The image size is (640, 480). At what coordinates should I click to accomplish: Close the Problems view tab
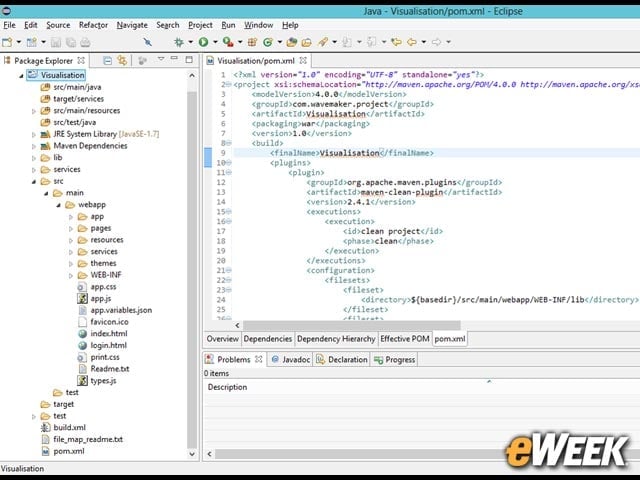click(259, 359)
